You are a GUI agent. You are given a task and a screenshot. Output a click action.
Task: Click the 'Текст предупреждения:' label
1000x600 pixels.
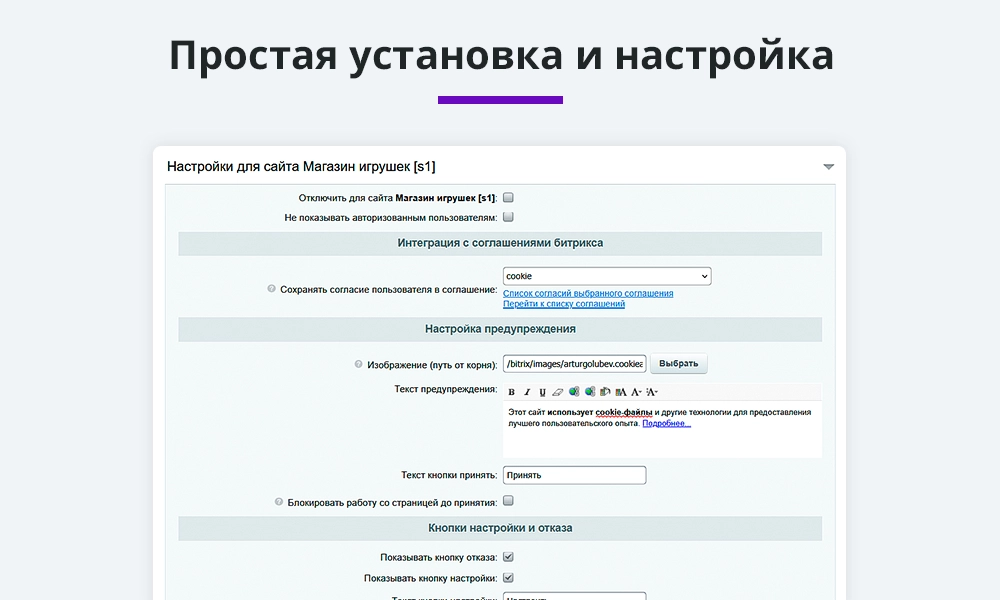pos(446,389)
